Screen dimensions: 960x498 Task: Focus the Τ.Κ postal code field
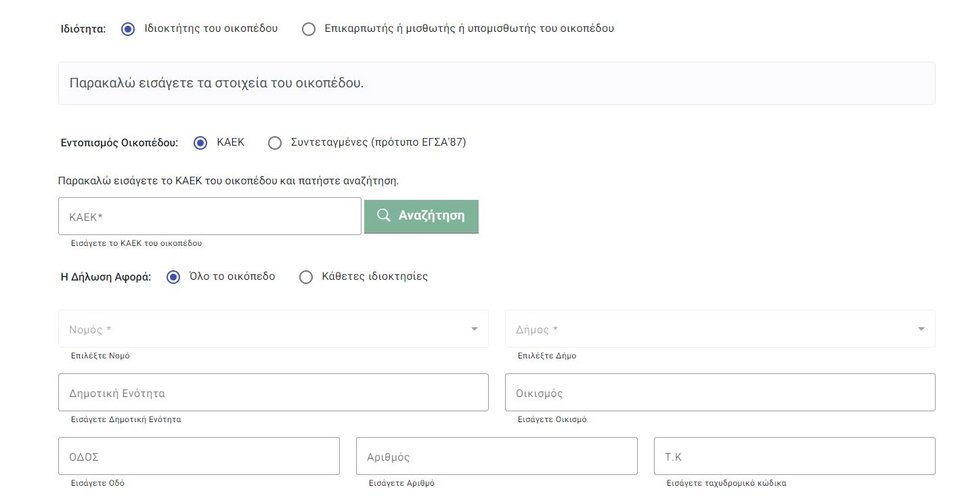pos(794,456)
